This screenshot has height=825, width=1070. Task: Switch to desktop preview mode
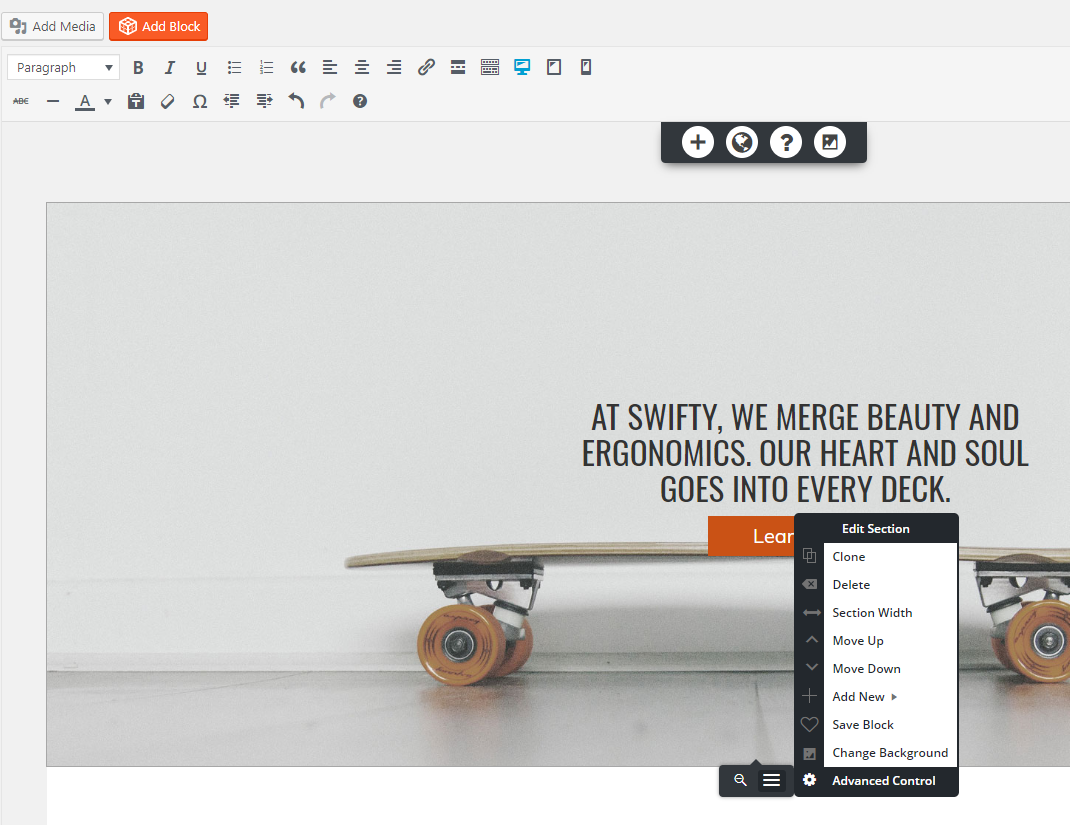click(x=522, y=68)
